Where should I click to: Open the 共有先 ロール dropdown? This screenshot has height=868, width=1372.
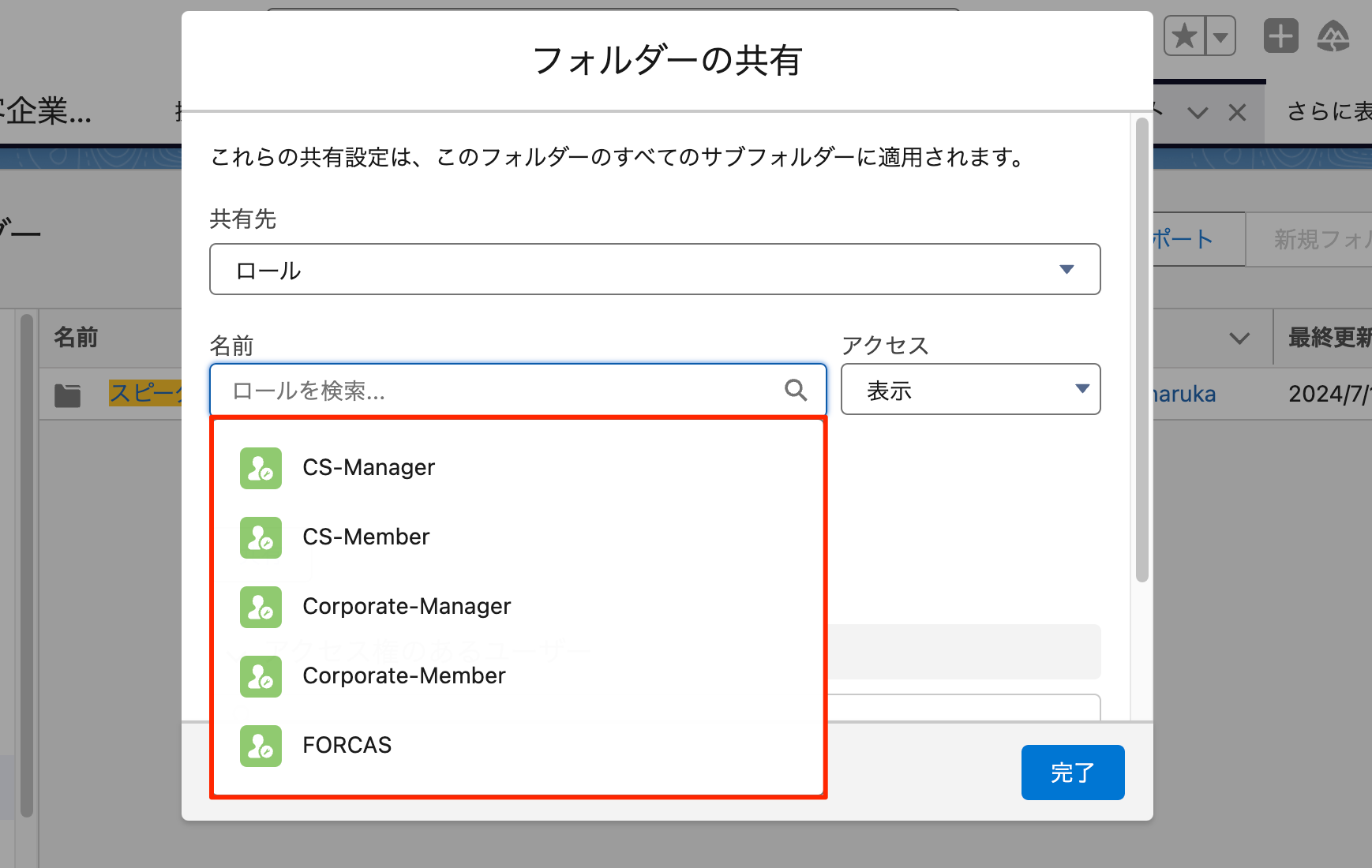tap(654, 270)
